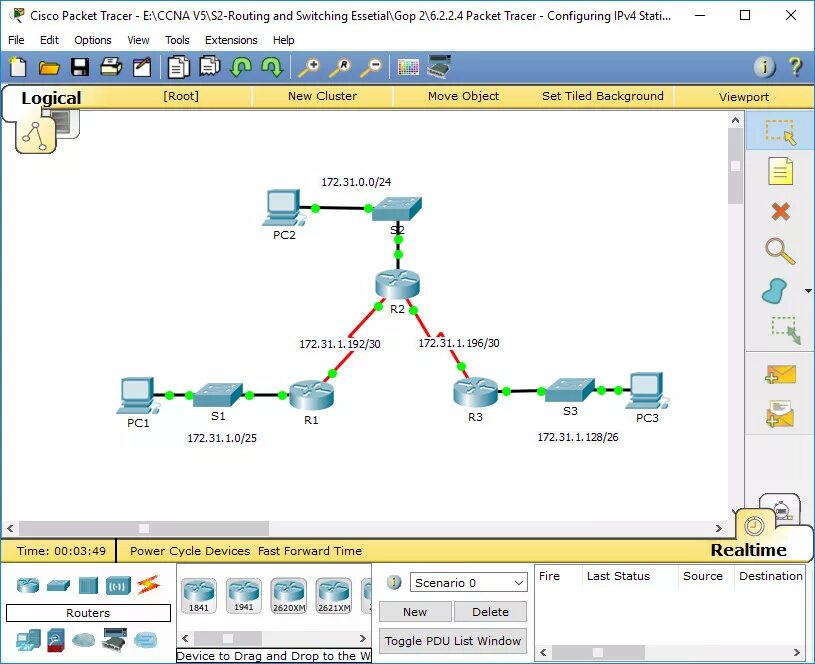This screenshot has width=815, height=664.
Task: Click the New scenario button
Action: pyautogui.click(x=415, y=611)
